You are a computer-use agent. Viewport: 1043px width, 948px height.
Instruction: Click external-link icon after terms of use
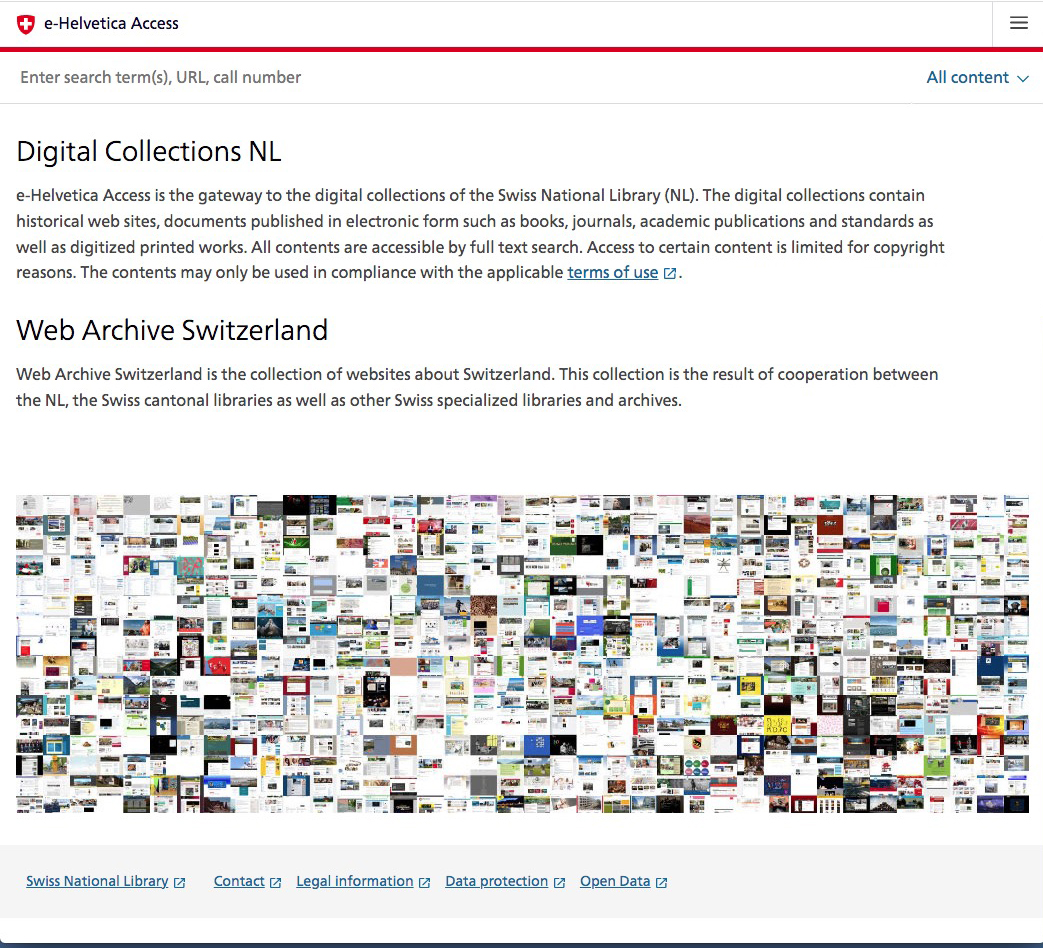670,273
